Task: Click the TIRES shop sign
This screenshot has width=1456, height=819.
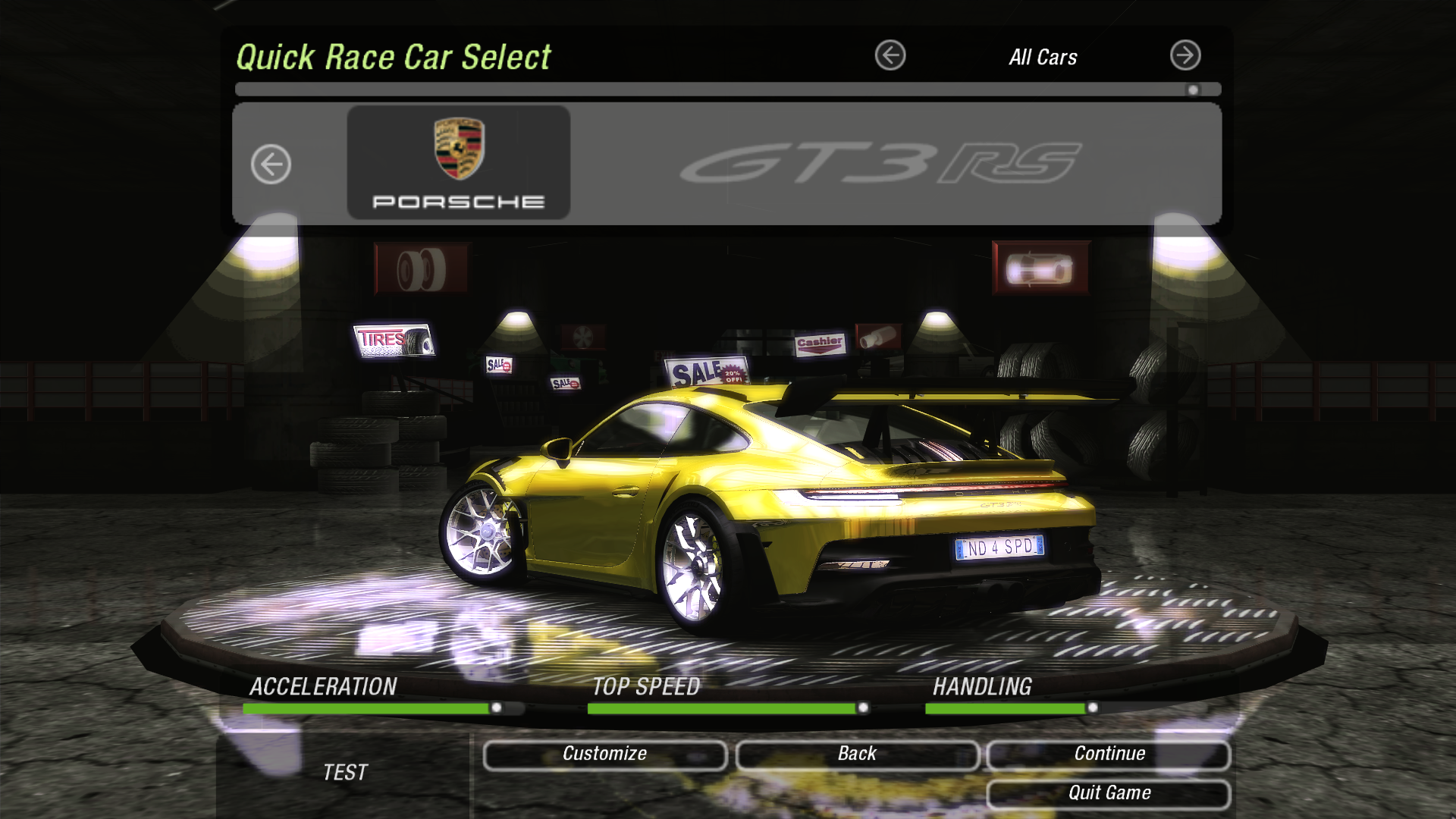Action: point(394,340)
